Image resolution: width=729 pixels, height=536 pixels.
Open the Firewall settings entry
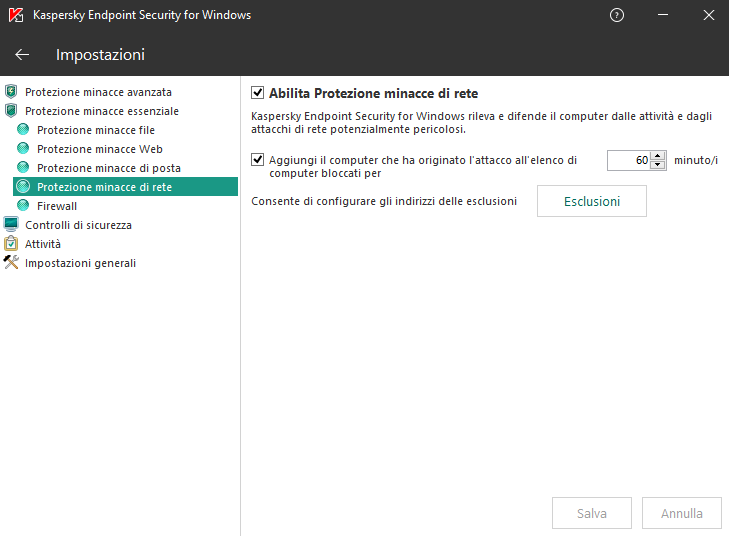57,206
